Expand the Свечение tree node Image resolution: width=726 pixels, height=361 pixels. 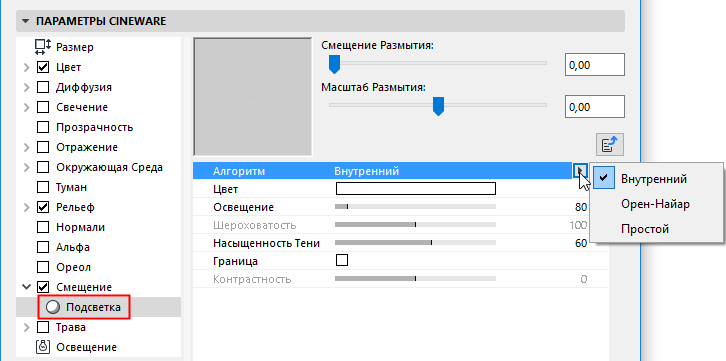[x=26, y=107]
